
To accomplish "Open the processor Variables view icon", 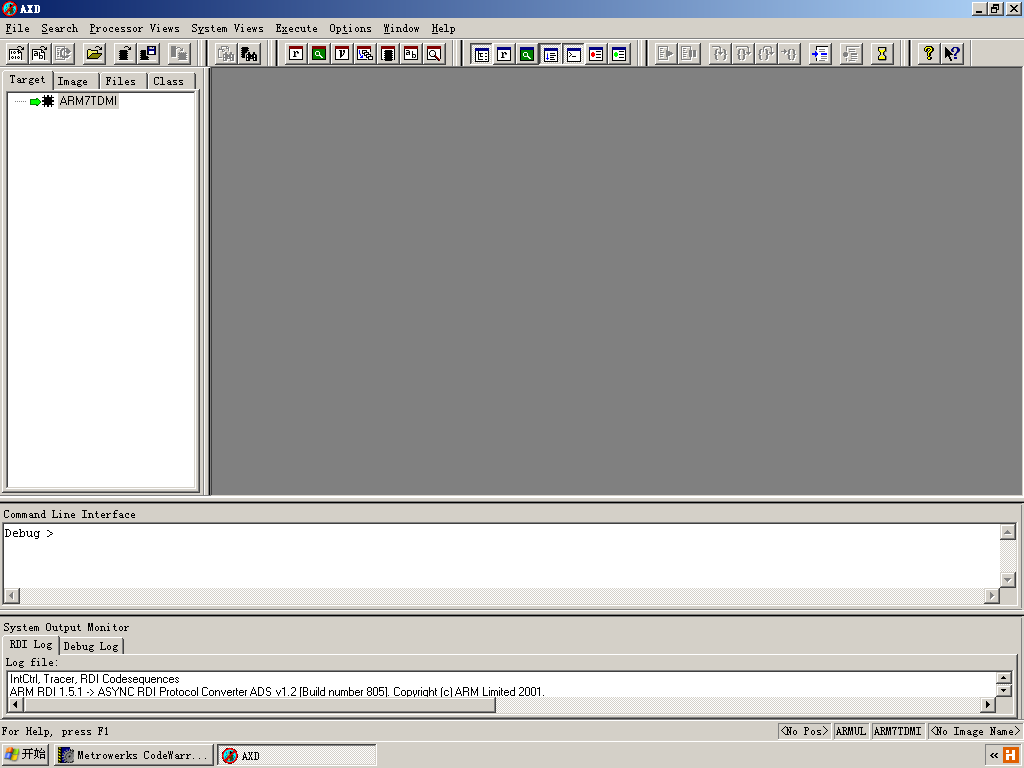I will [342, 54].
